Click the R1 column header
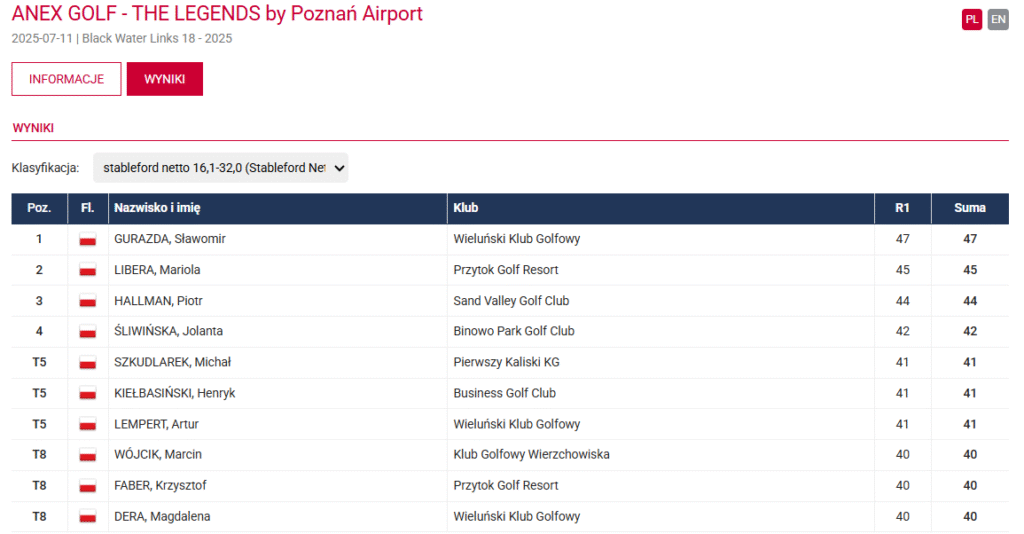This screenshot has height=534, width=1024. tap(902, 208)
